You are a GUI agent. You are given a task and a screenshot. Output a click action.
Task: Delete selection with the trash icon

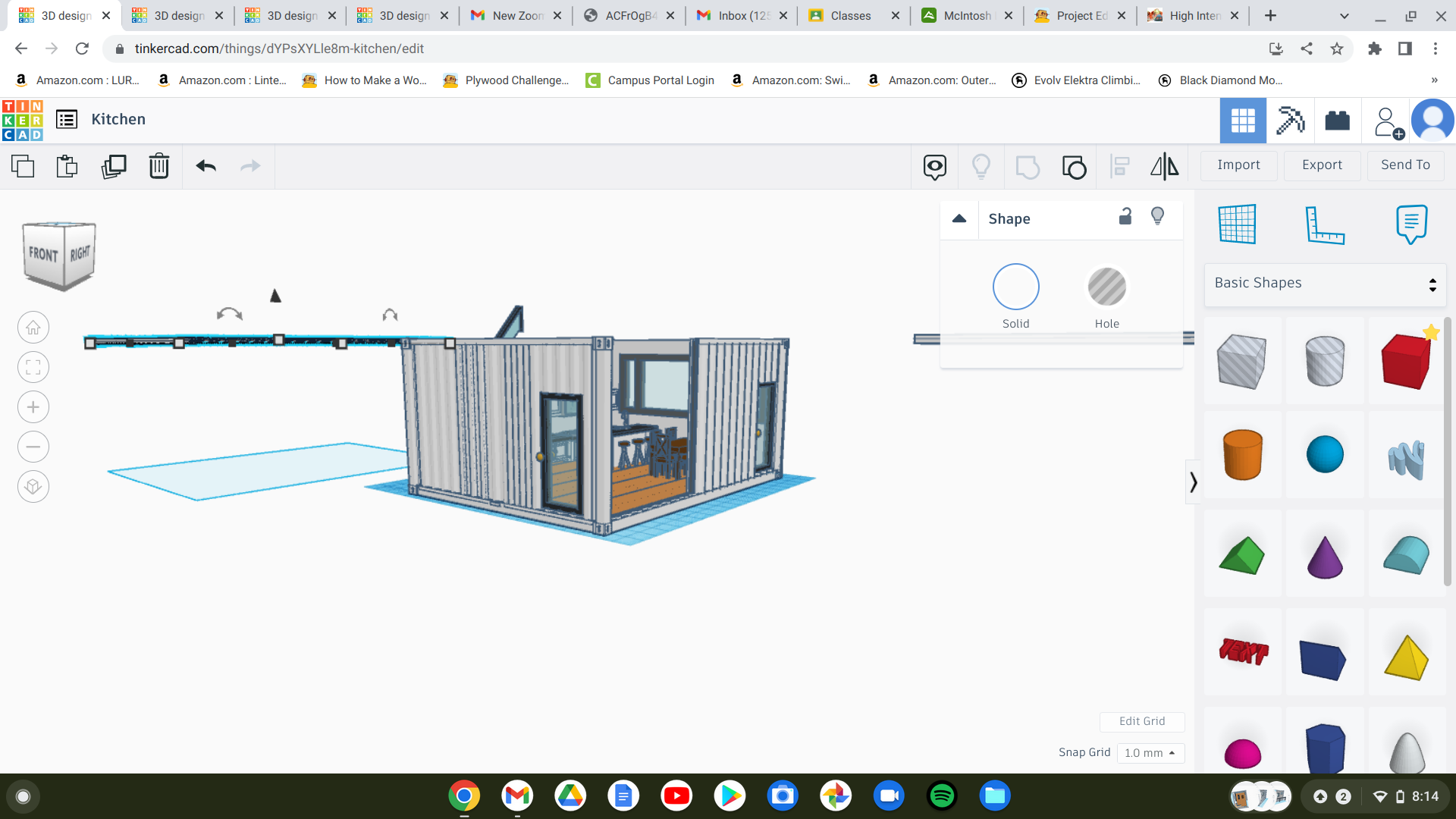click(158, 166)
